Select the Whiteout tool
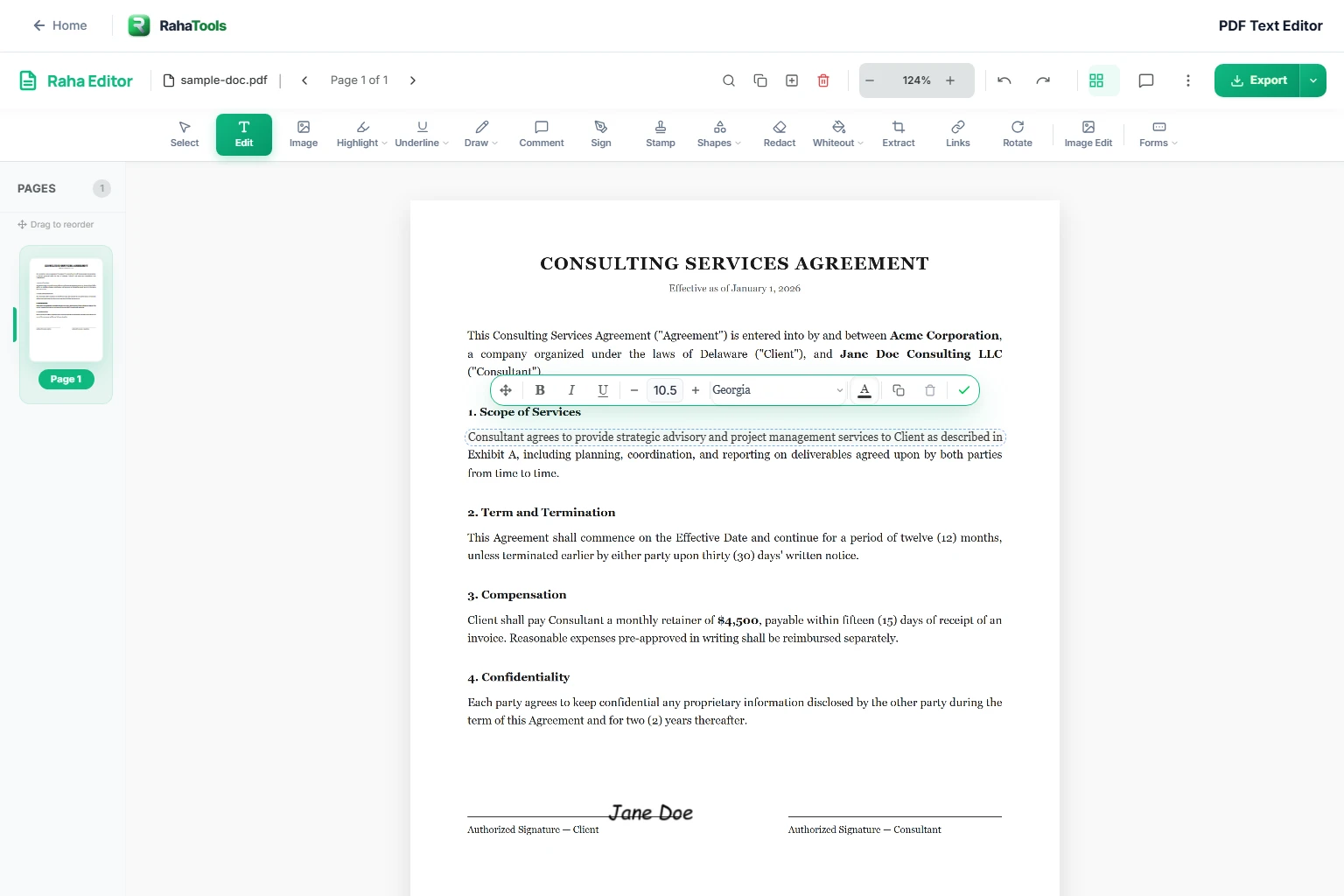1344x896 pixels. 834,135
